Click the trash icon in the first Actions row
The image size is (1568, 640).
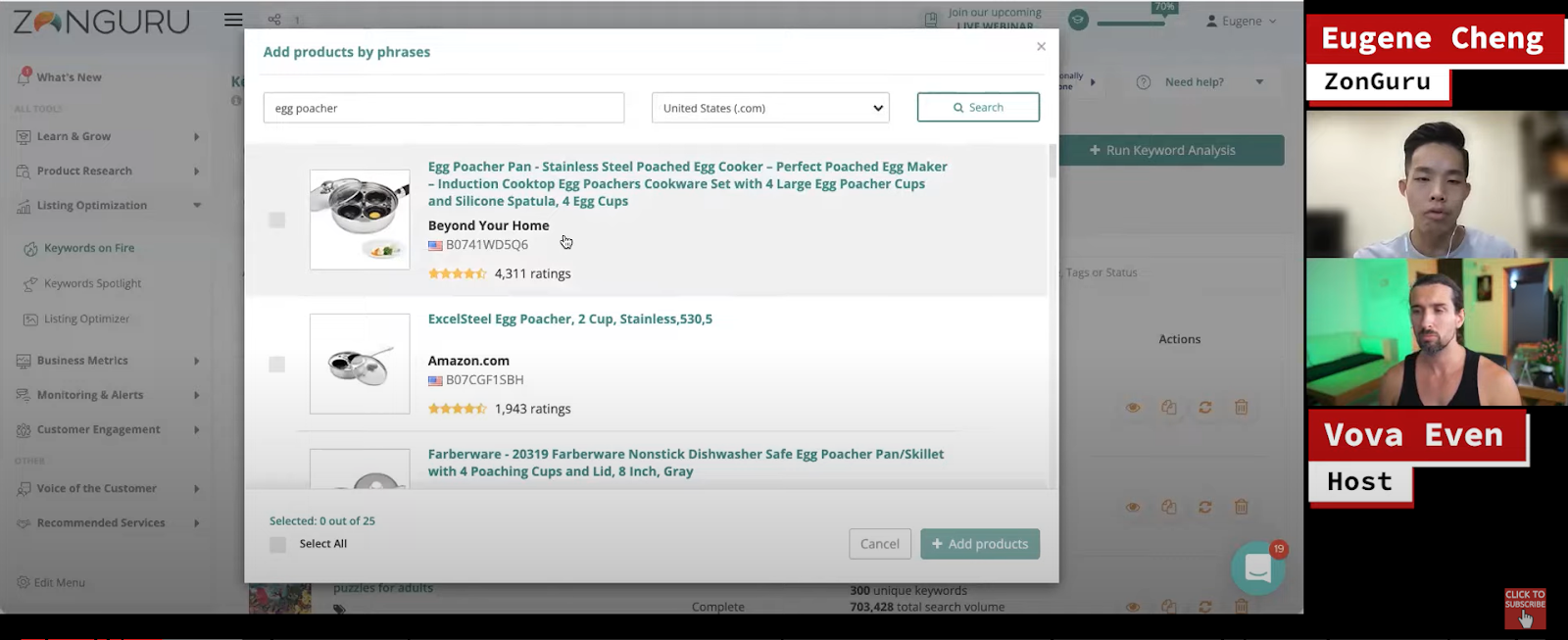pyautogui.click(x=1242, y=407)
